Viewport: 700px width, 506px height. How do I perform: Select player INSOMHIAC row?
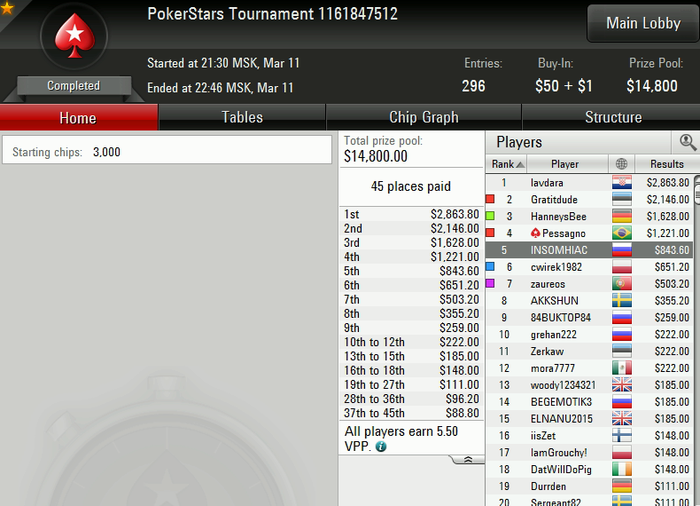tap(589, 250)
